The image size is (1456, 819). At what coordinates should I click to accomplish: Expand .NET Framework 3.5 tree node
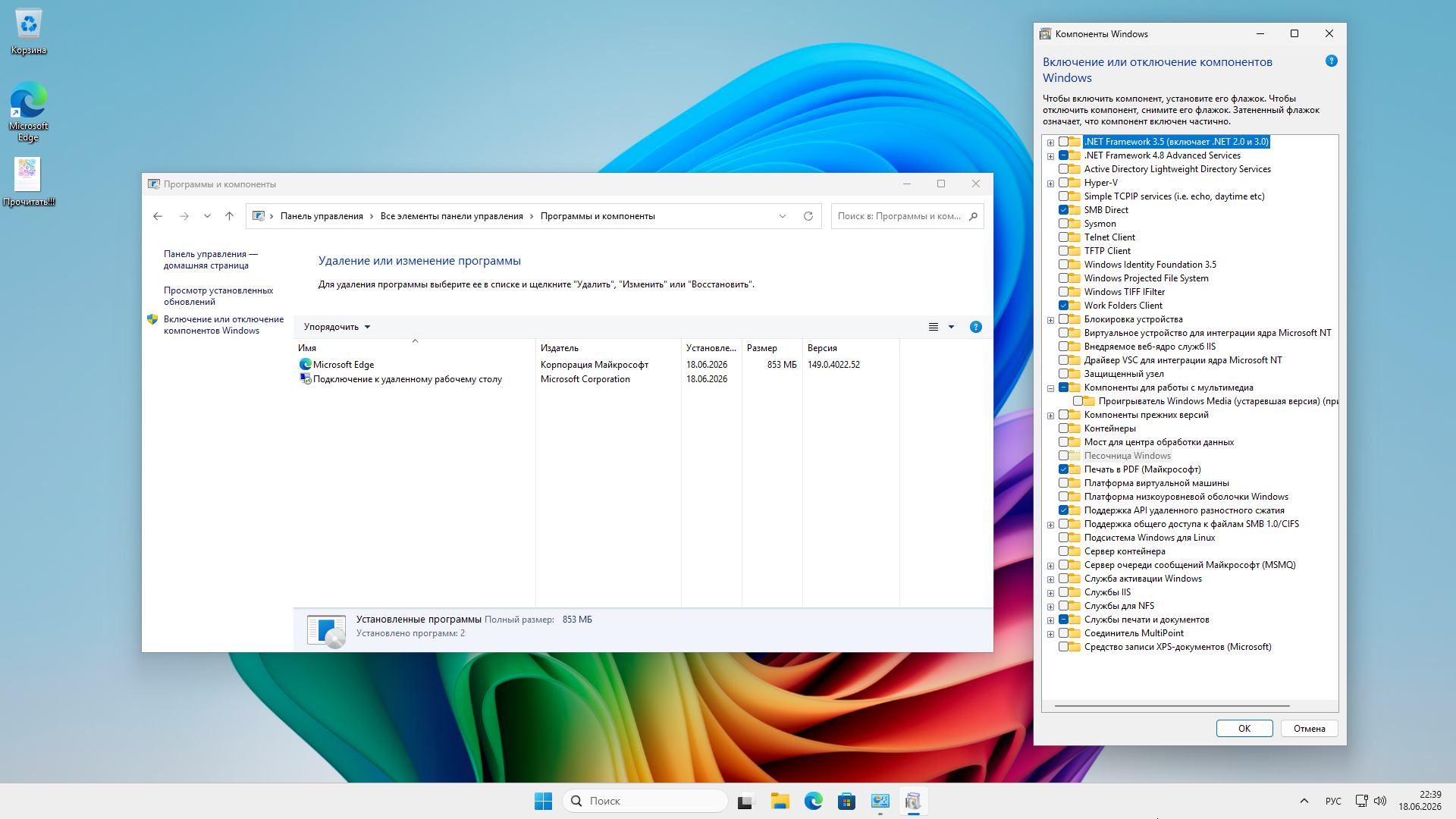click(x=1050, y=143)
